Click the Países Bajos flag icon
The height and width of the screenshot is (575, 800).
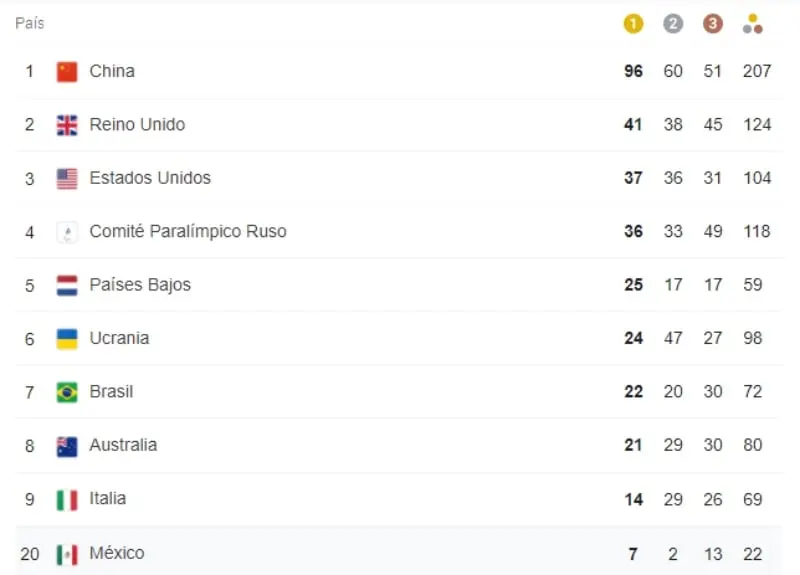coord(67,286)
